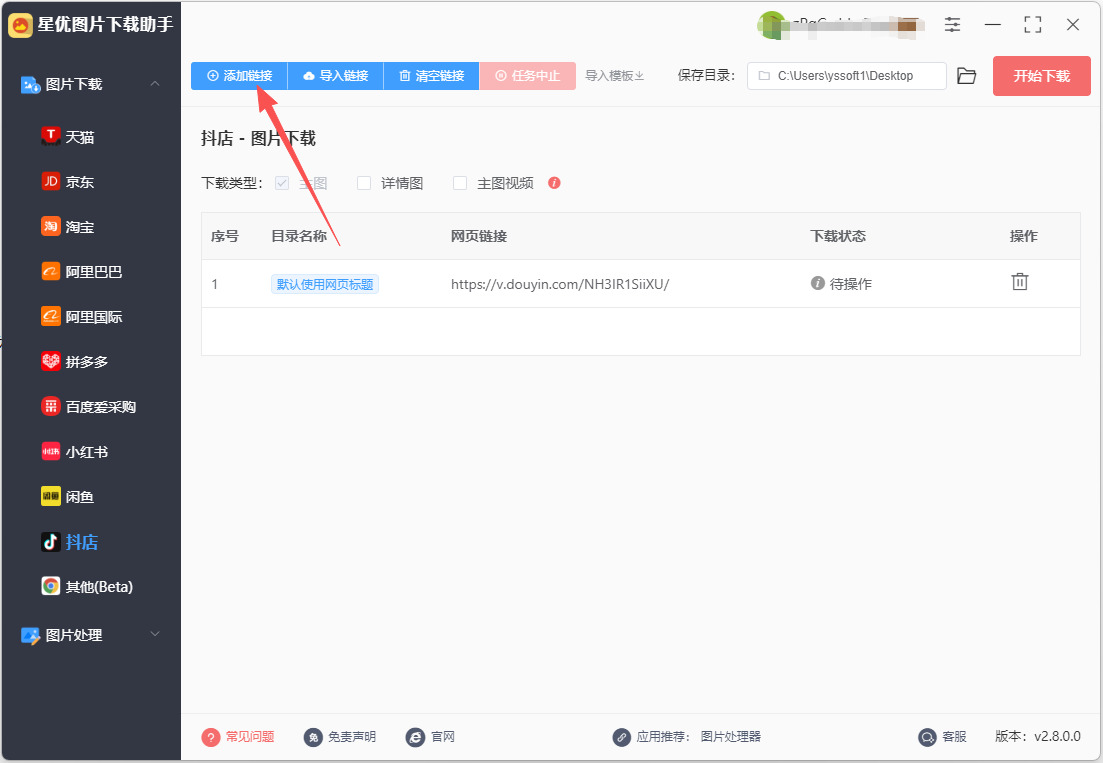This screenshot has width=1103, height=763.
Task: Select 抖店 in the sidebar
Action: (x=69, y=541)
